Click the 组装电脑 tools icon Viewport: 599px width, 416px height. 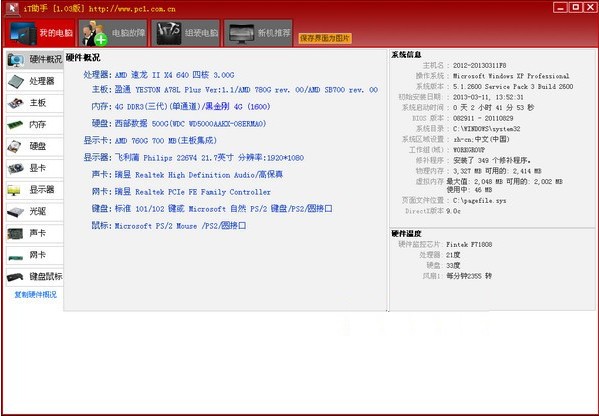pyautogui.click(x=169, y=34)
